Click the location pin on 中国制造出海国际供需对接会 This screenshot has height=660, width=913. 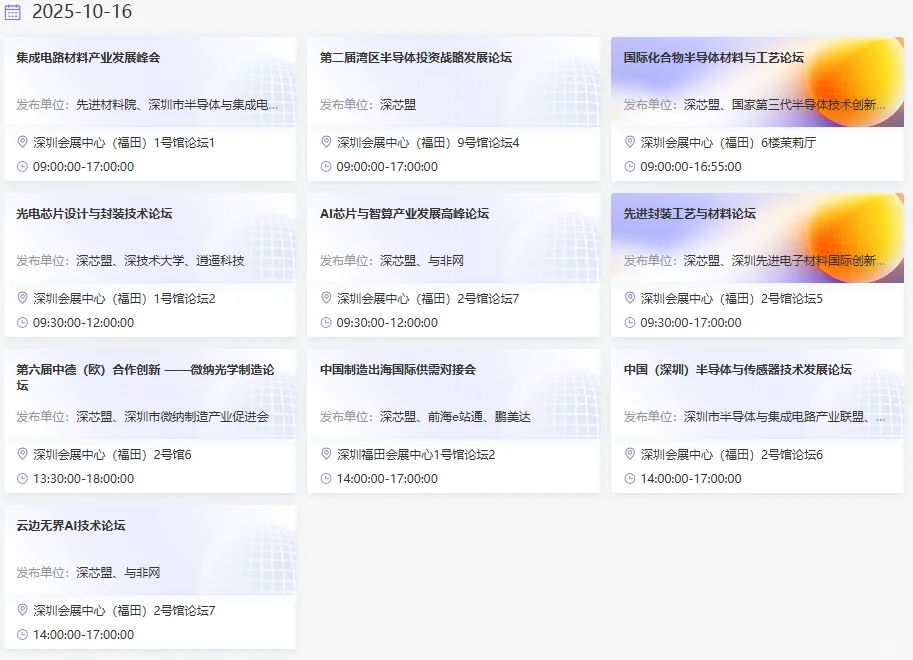click(325, 454)
